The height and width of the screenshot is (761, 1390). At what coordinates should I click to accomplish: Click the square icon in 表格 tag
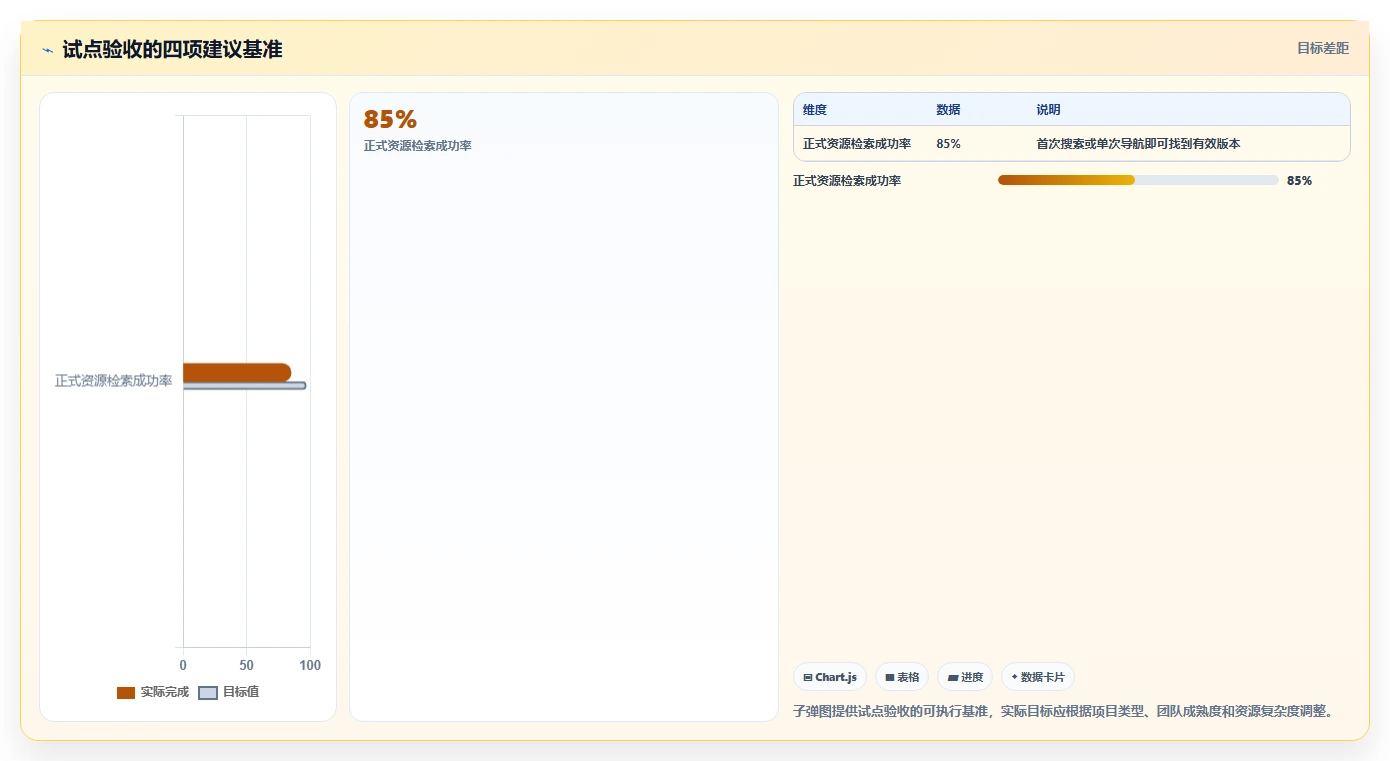[890, 678]
